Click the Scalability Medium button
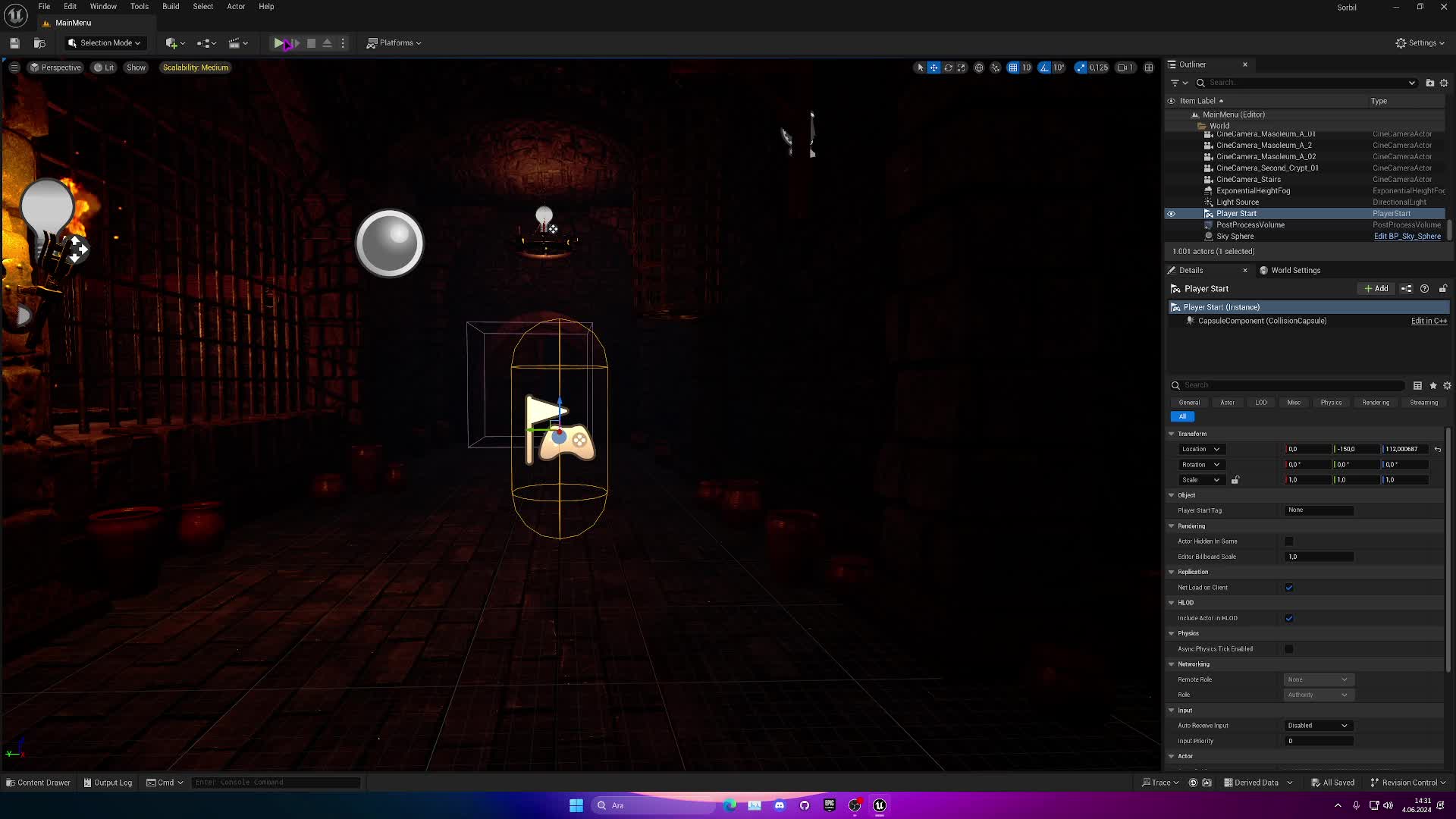Viewport: 1456px width, 819px height. click(194, 67)
